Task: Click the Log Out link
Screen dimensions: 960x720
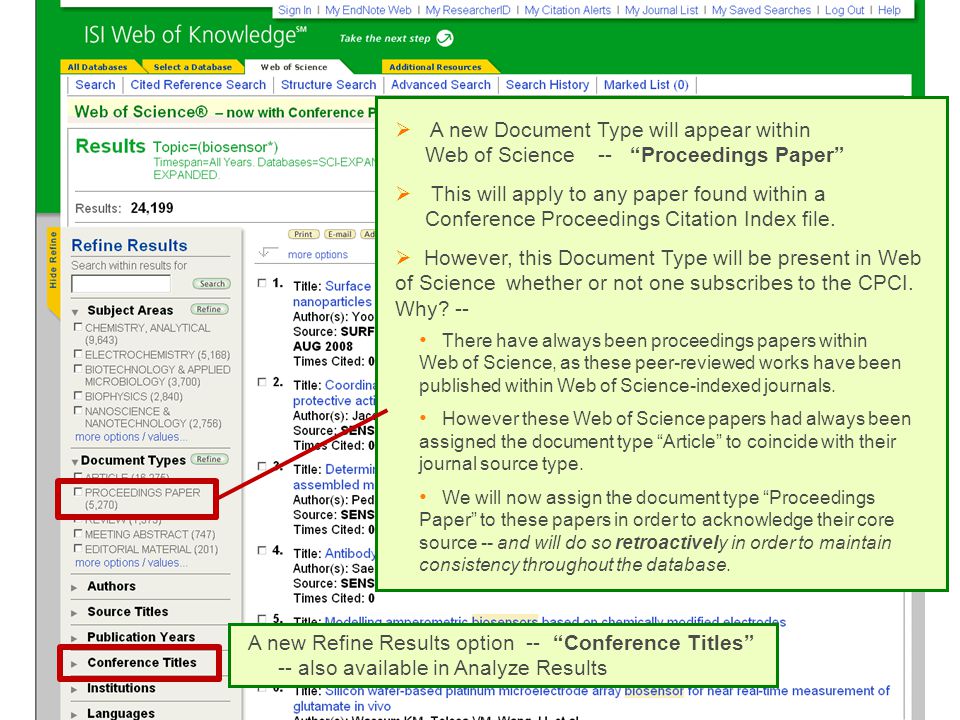Action: point(844,10)
